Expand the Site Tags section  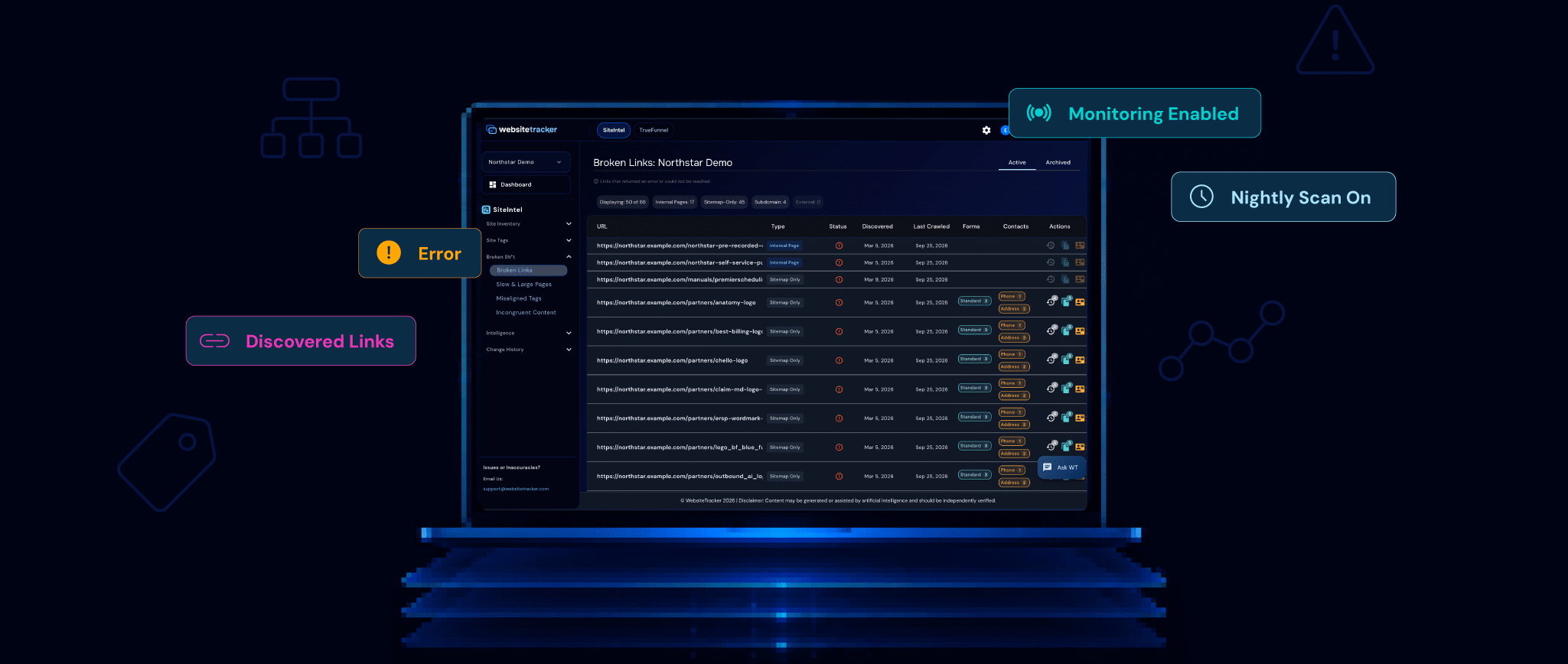tap(528, 240)
